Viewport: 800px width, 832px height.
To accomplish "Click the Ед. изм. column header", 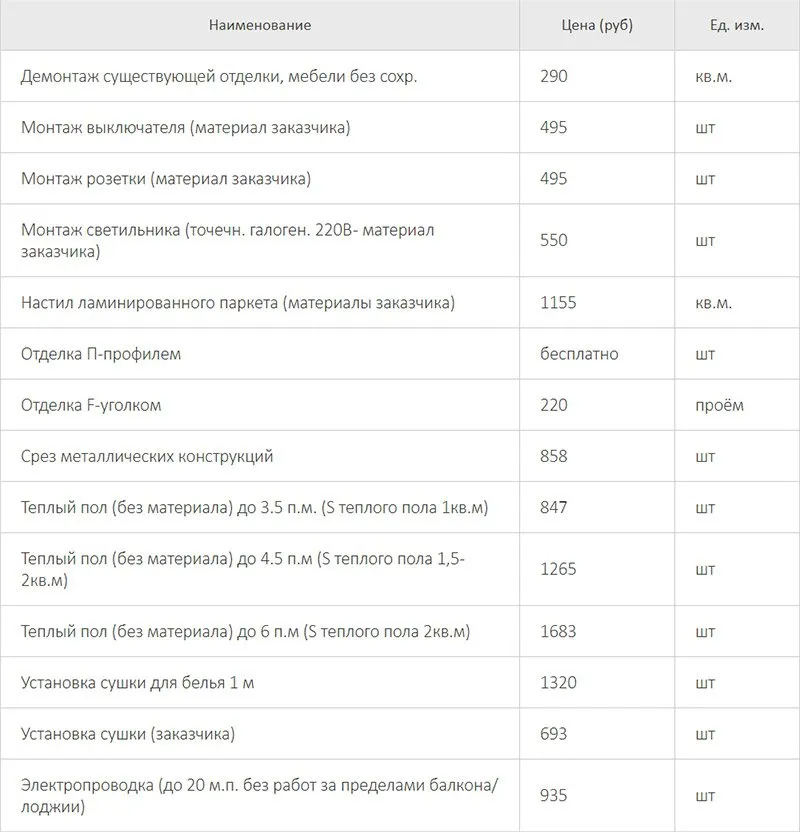I will (737, 25).
